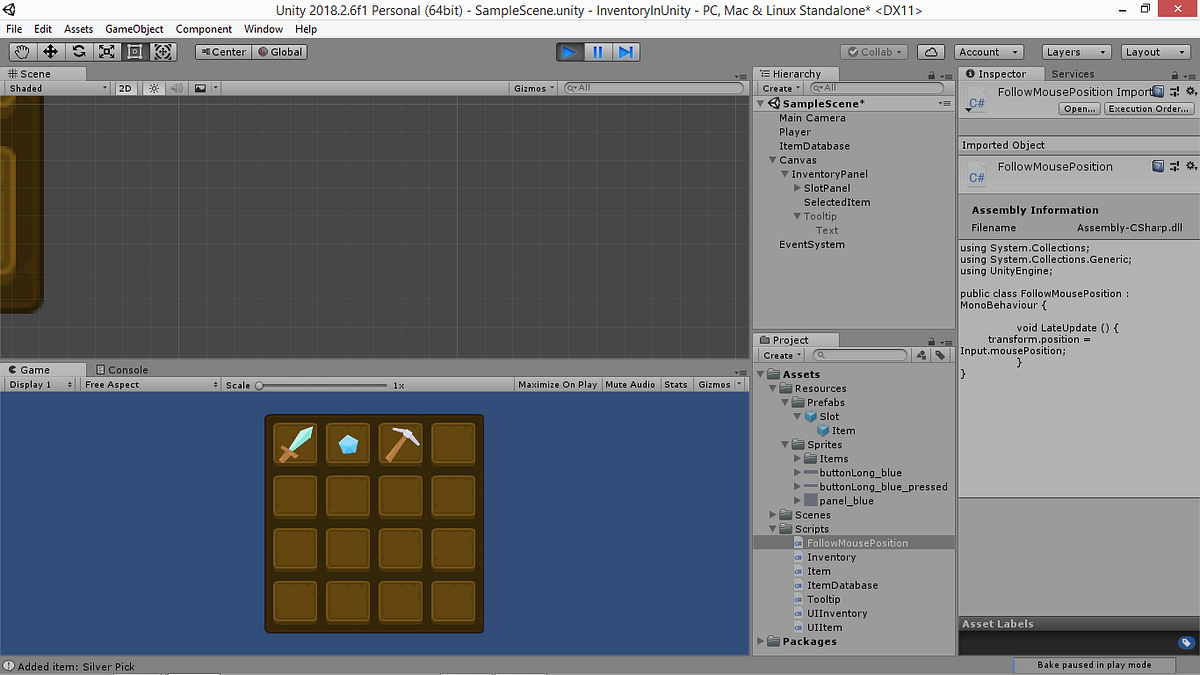
Task: Click the Center pivot button
Action: coord(221,51)
